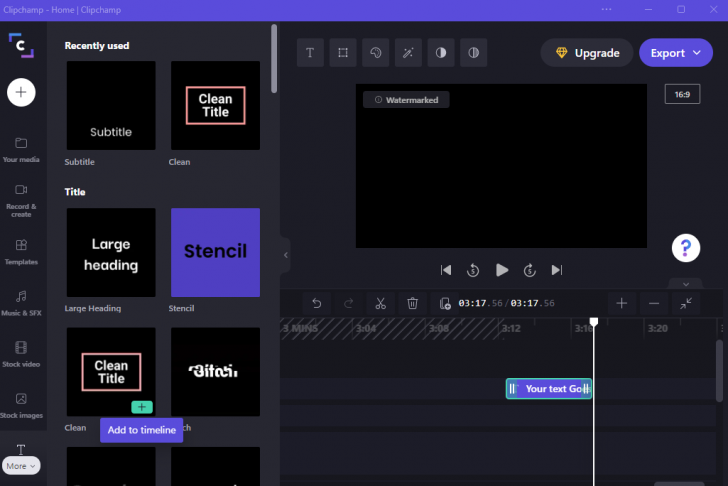This screenshot has width=728, height=486.
Task: Fit the timeline to screen
Action: click(x=686, y=304)
